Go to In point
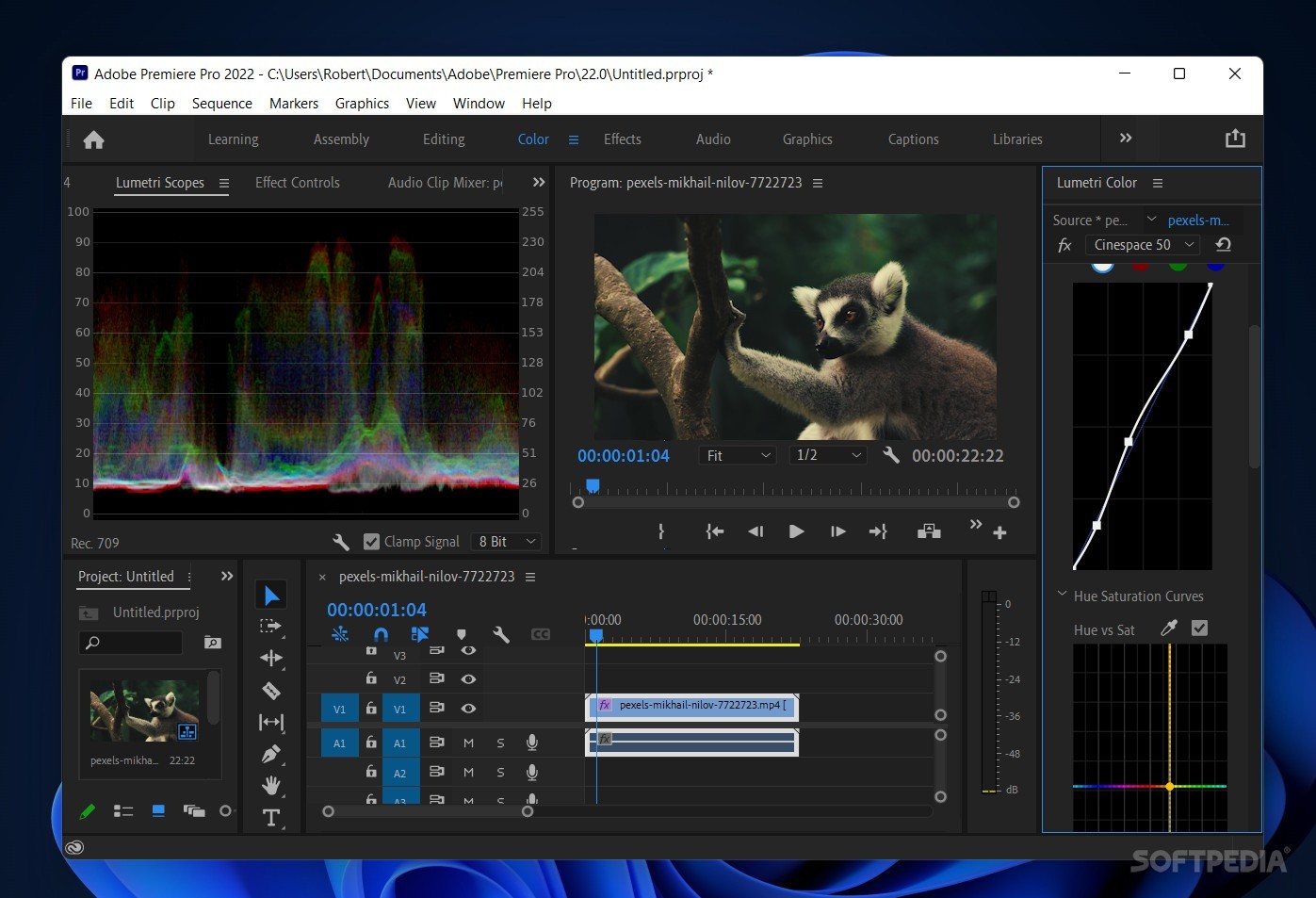The width and height of the screenshot is (1316, 898). coord(715,531)
